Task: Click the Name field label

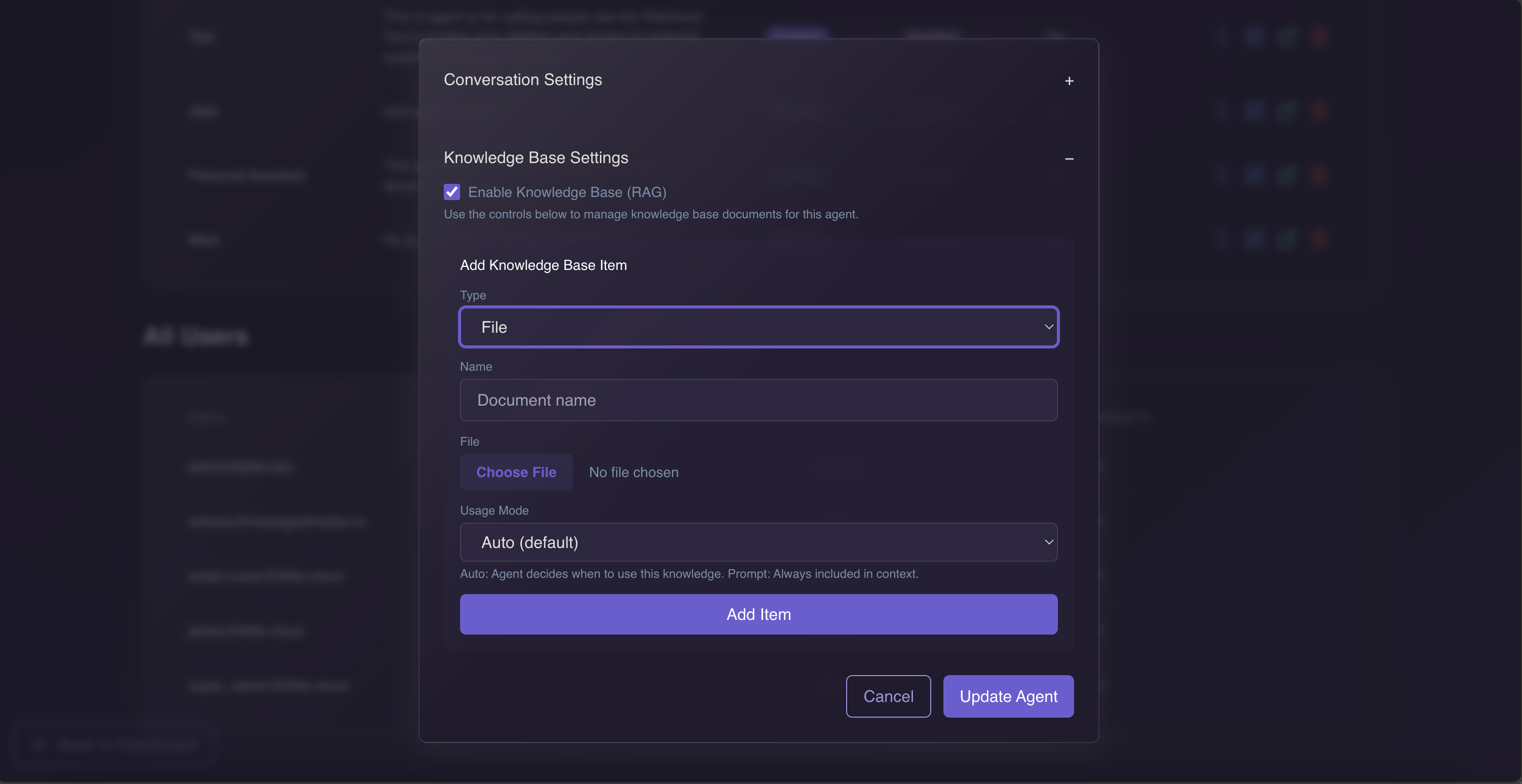Action: [x=476, y=366]
